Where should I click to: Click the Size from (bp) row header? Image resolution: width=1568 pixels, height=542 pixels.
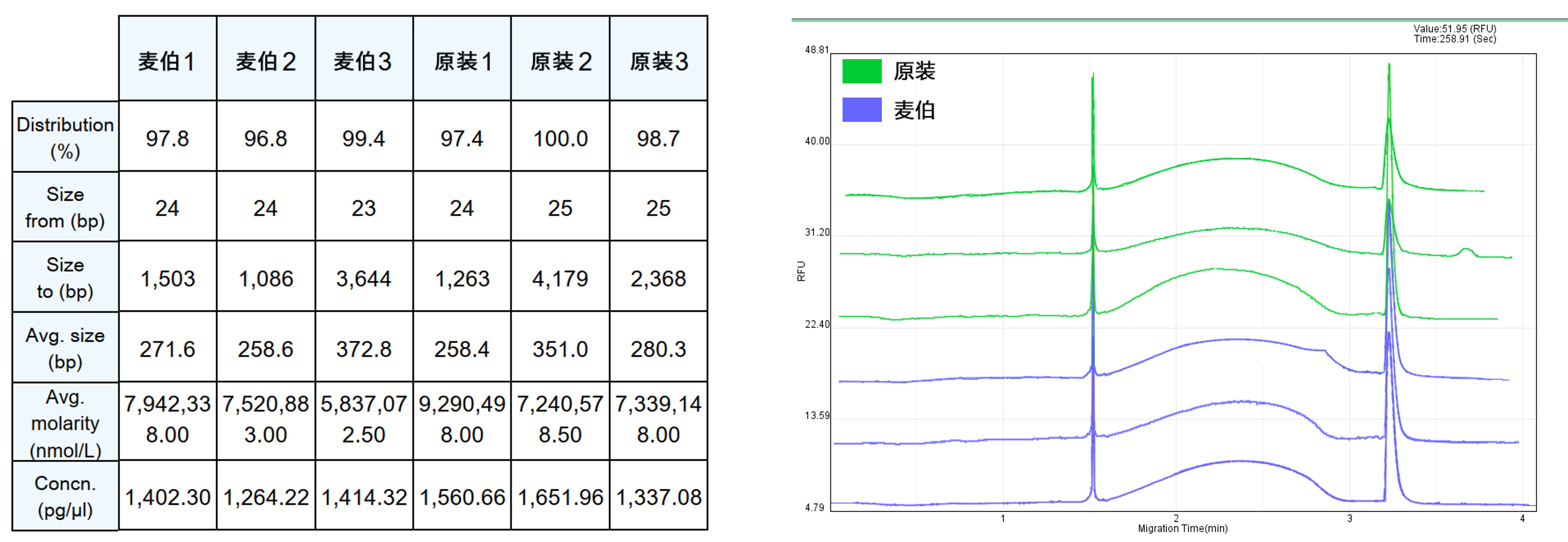(65, 208)
